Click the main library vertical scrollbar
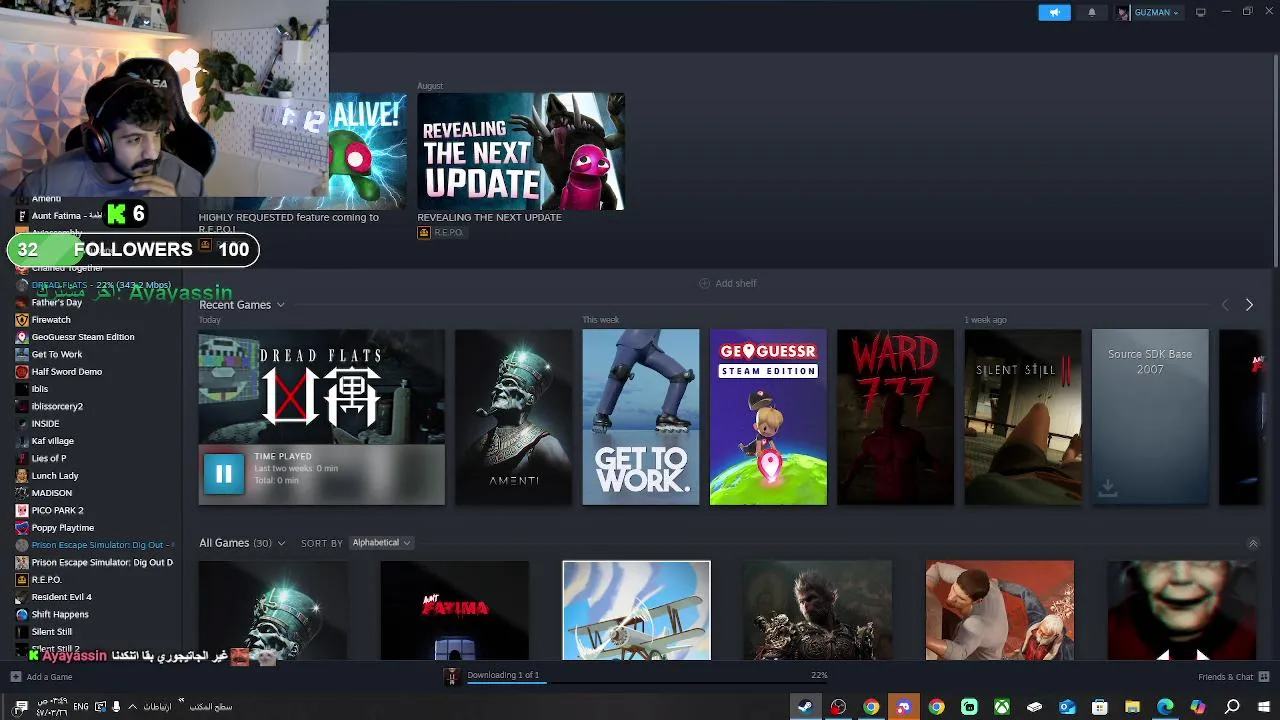The width and height of the screenshot is (1280, 720). point(1276,160)
